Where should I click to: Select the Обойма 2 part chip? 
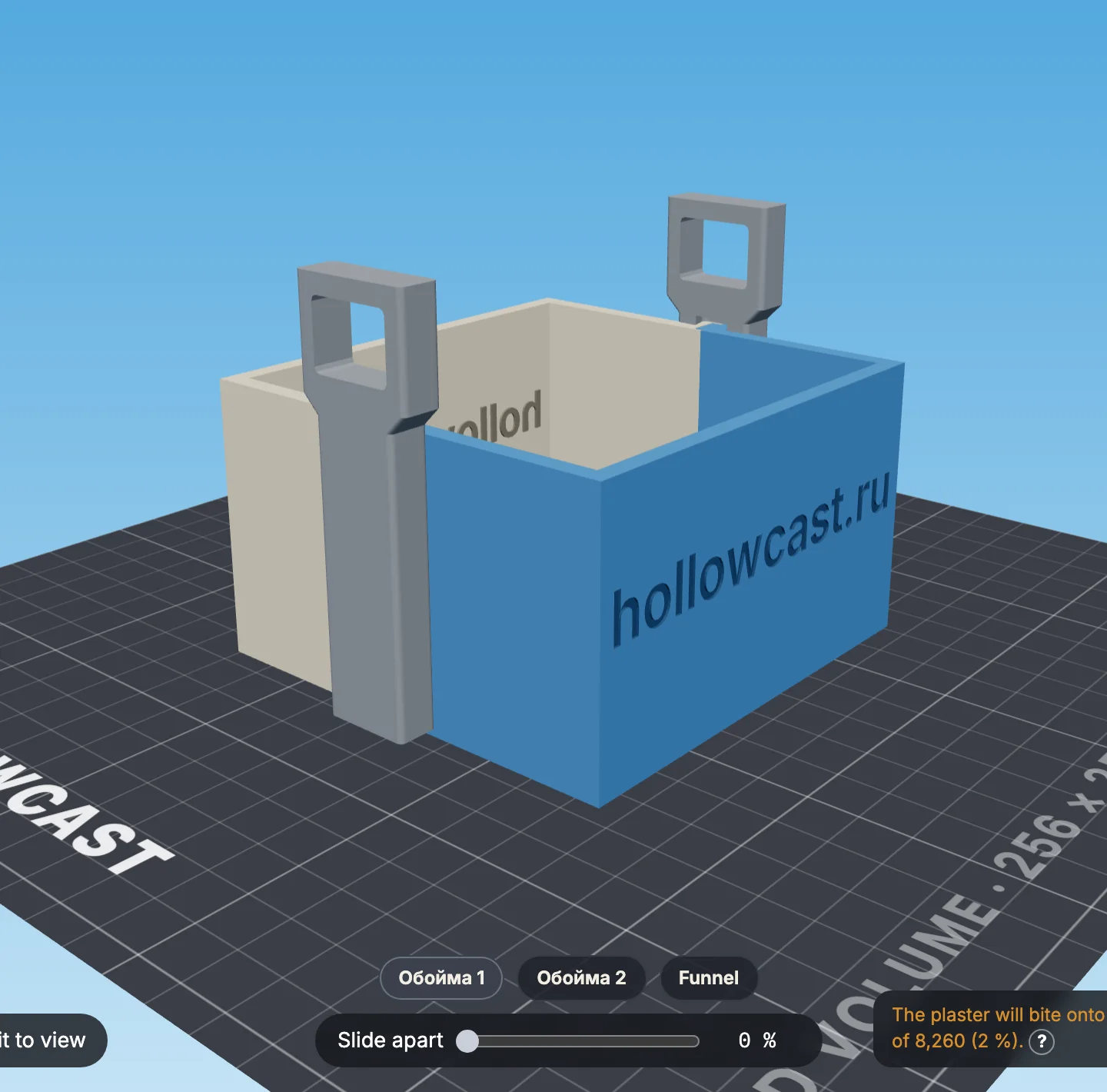pos(581,978)
